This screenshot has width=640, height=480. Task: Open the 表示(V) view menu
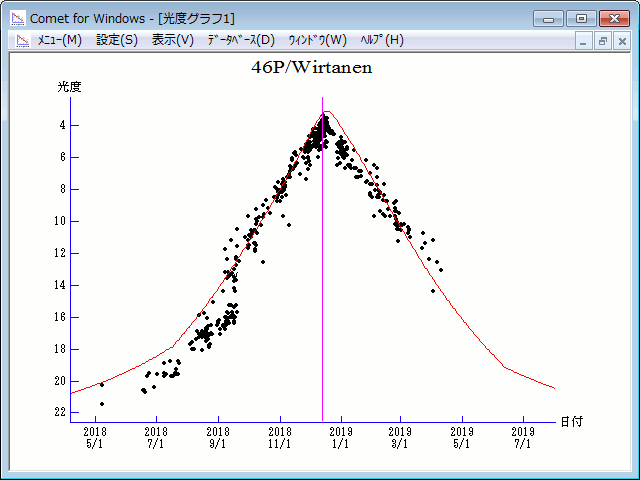(x=173, y=40)
